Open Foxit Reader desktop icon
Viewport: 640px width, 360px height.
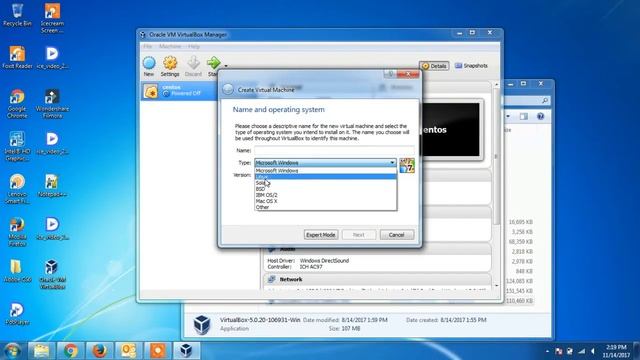tap(17, 58)
